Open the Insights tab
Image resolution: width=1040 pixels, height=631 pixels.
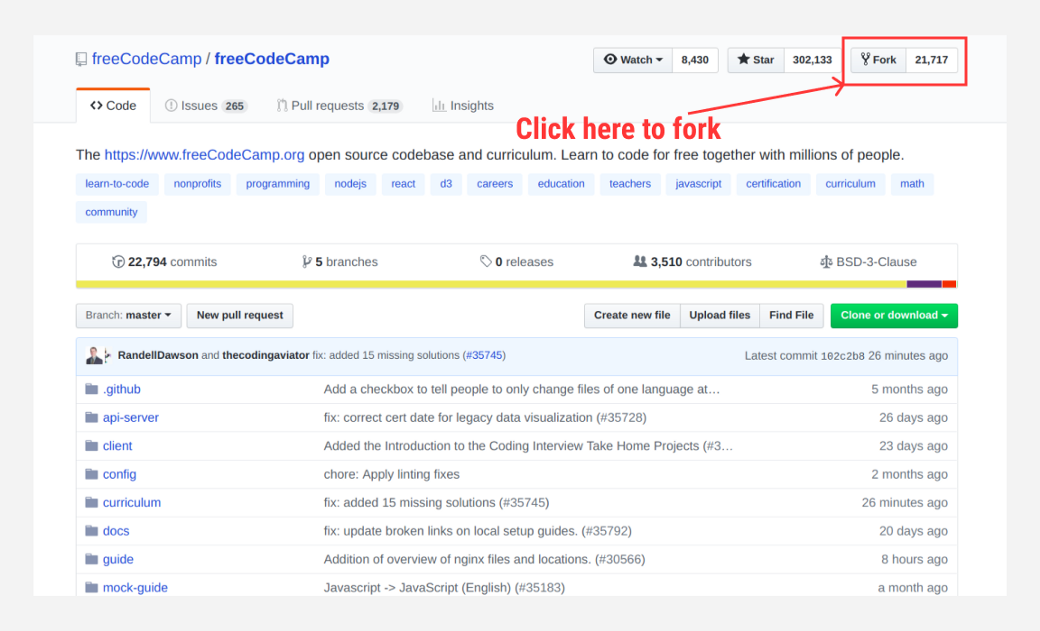point(463,105)
